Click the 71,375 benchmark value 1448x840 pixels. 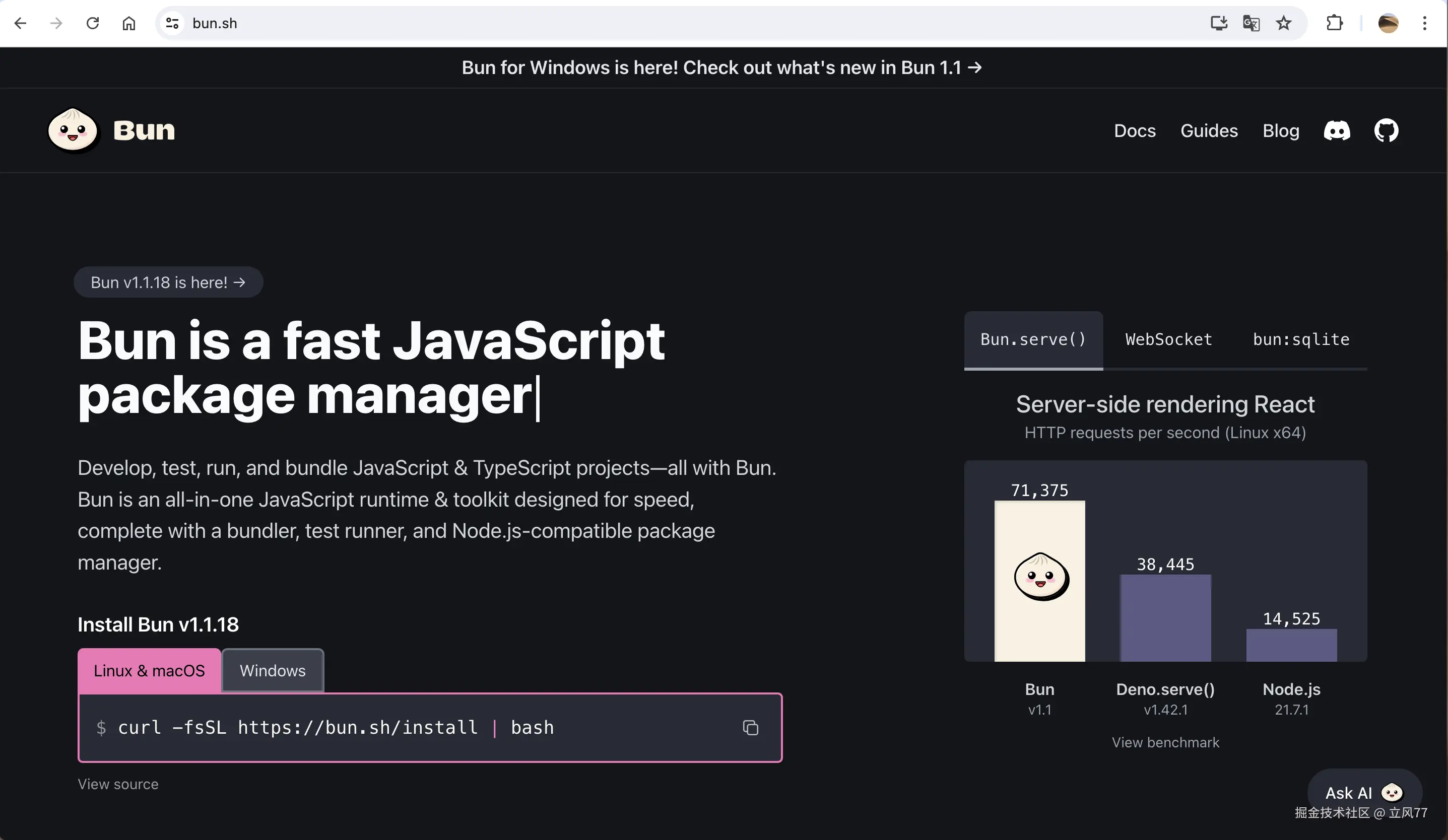1039,491
